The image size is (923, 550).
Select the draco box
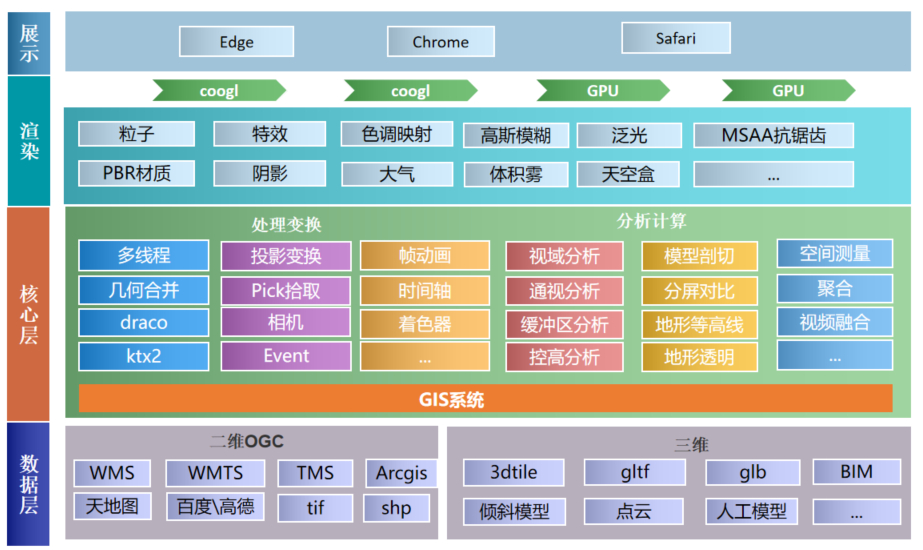tap(144, 323)
